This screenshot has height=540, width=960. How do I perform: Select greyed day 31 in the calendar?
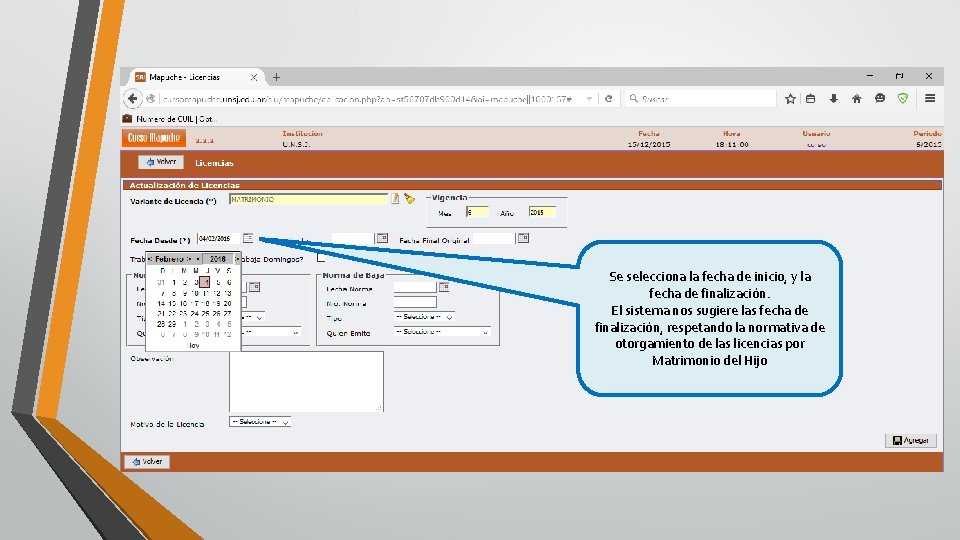coord(161,282)
